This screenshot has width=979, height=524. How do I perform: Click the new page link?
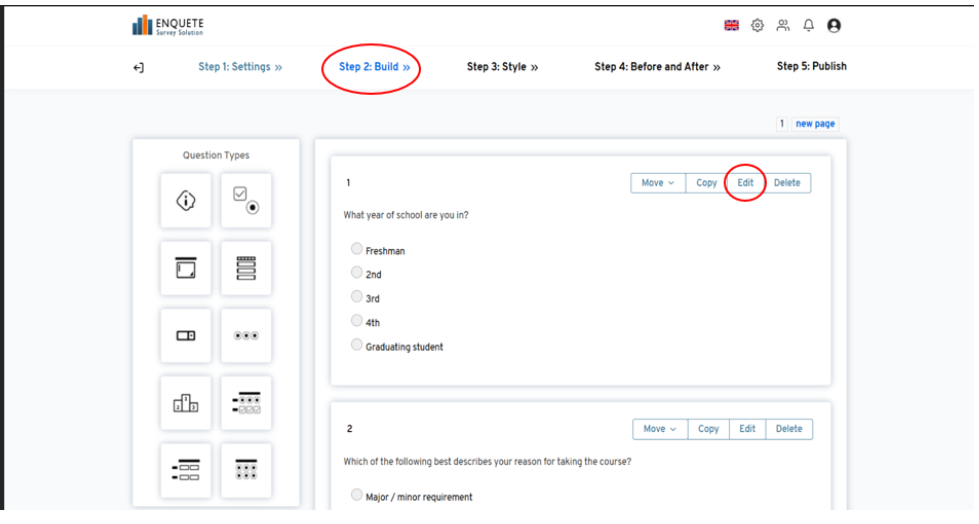click(815, 124)
